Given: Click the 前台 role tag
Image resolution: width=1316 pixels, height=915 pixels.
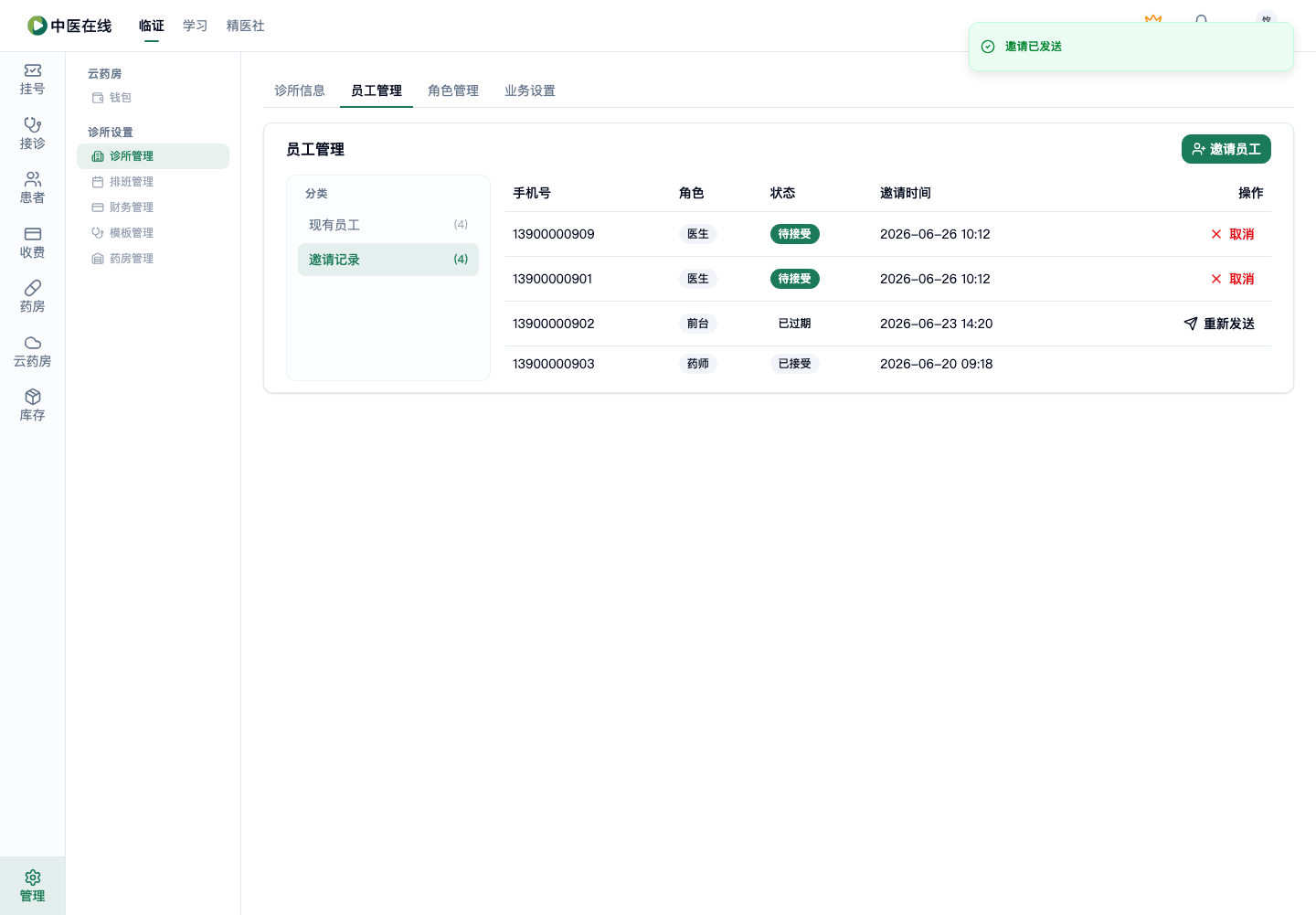Looking at the screenshot, I should (698, 324).
